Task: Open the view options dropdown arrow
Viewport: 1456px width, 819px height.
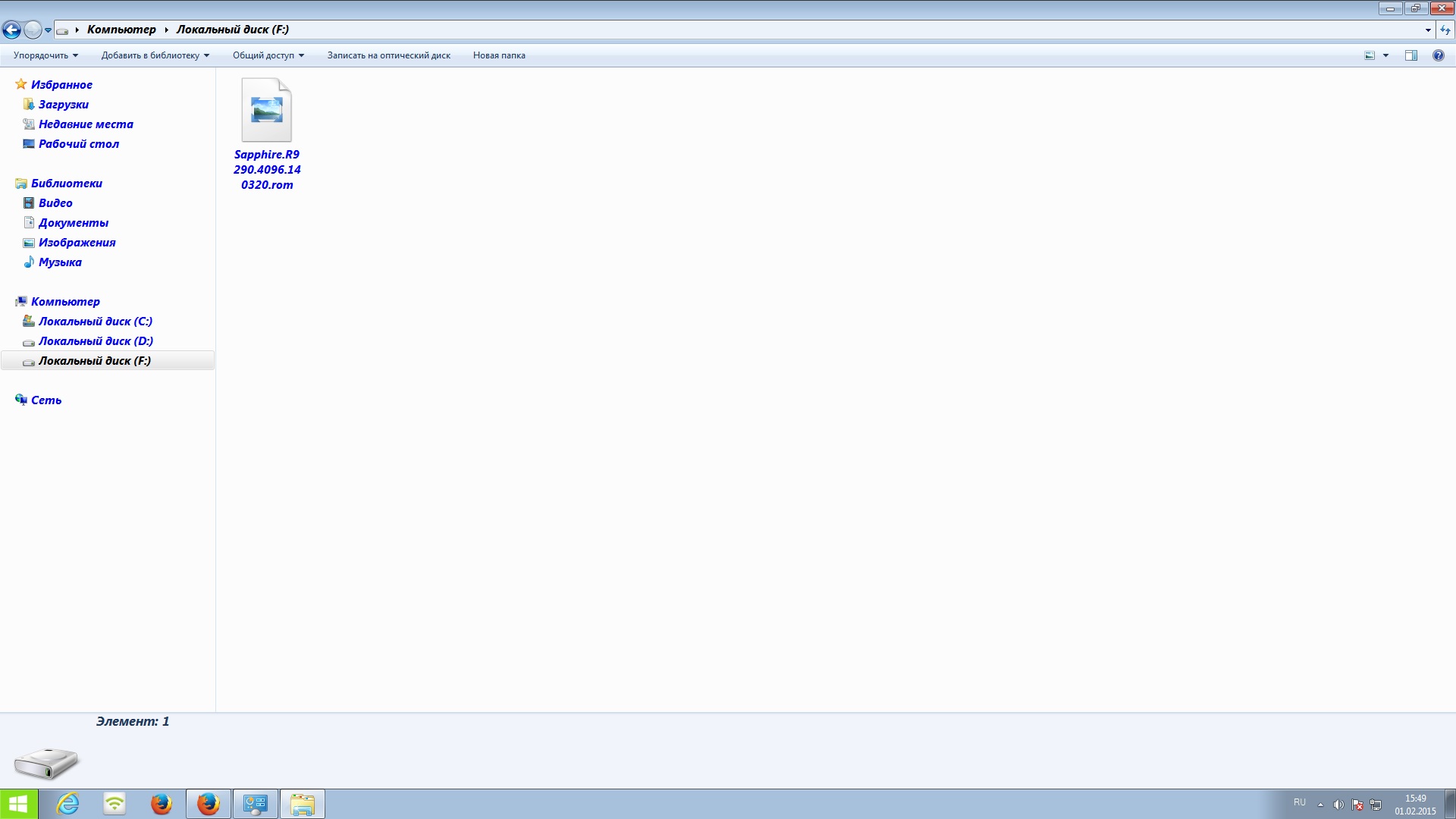Action: pyautogui.click(x=1385, y=55)
